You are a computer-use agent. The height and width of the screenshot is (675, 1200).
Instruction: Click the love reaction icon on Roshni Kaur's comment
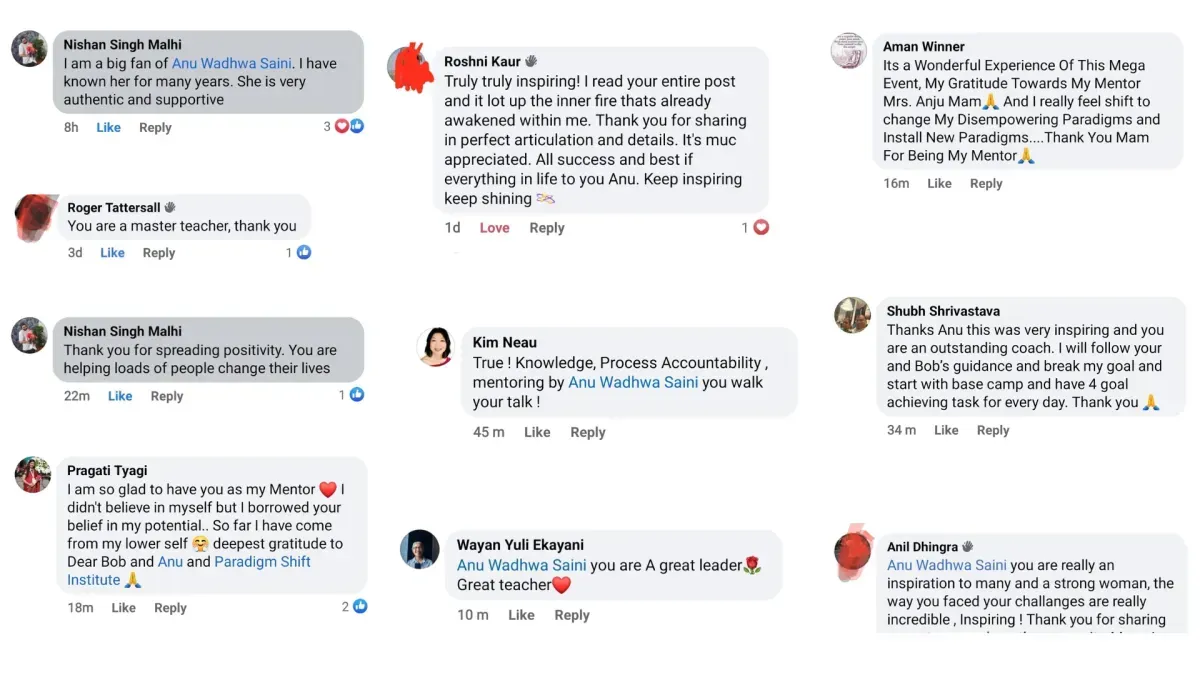[x=761, y=228]
